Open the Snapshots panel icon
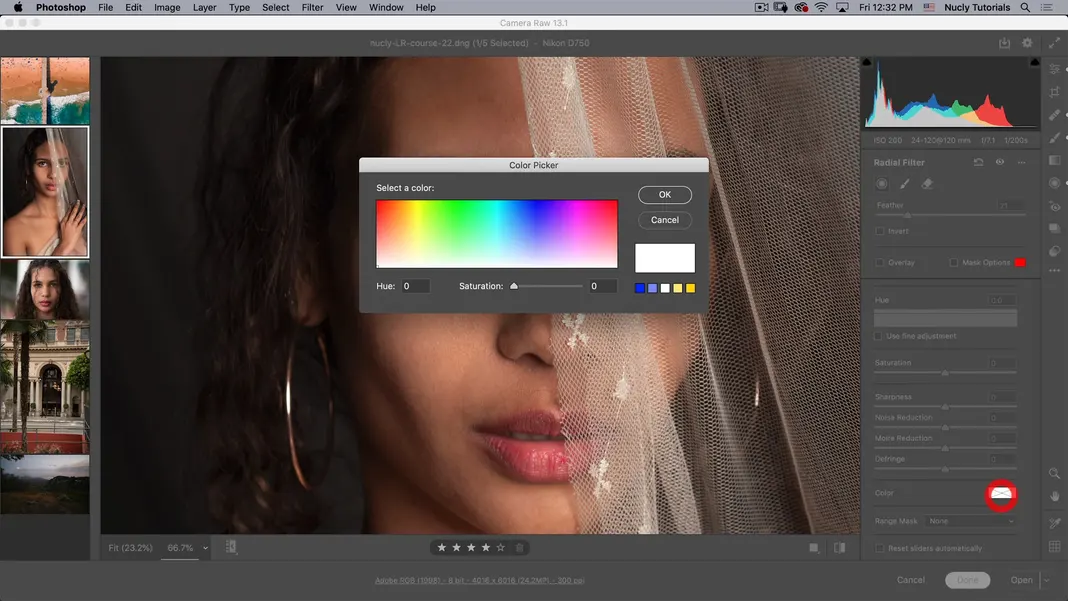The height and width of the screenshot is (601, 1068). click(x=1054, y=228)
